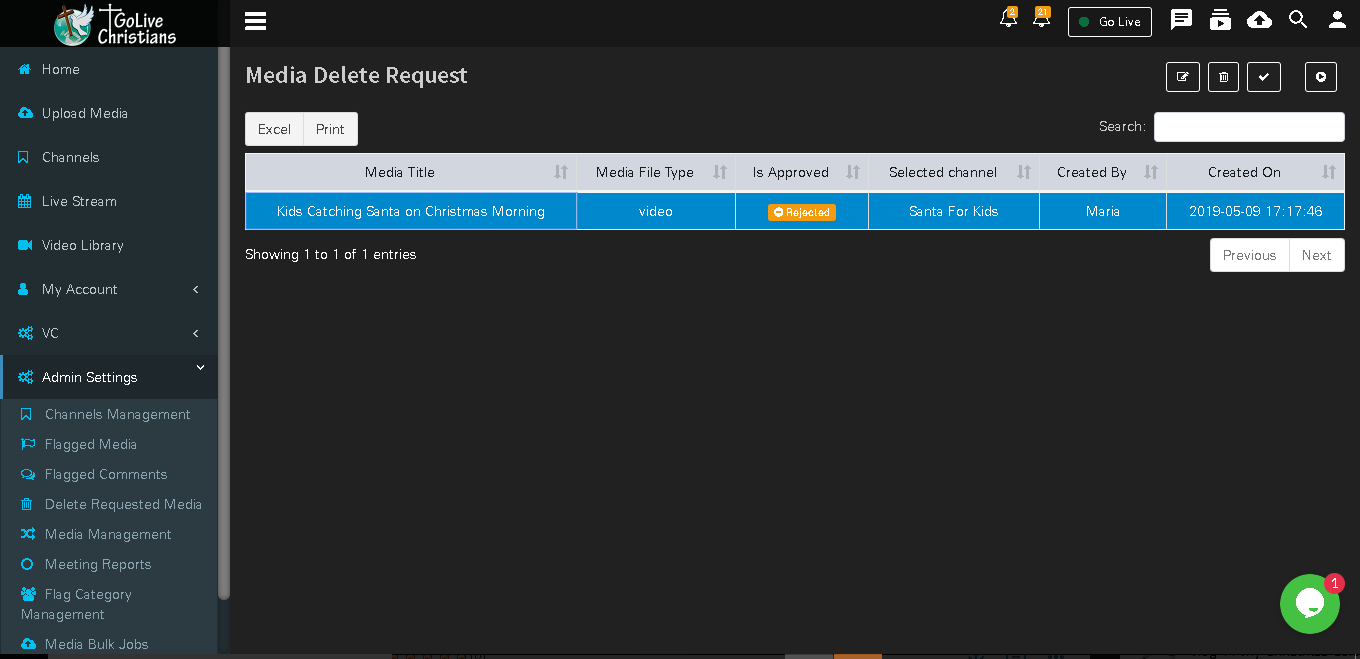Click the cloud upload icon in header
This screenshot has width=1360, height=659.
1259,20
